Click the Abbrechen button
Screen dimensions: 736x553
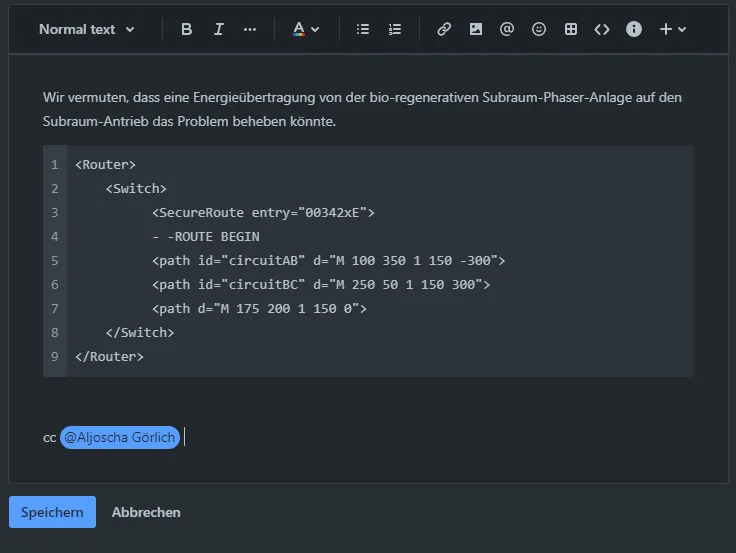[146, 512]
